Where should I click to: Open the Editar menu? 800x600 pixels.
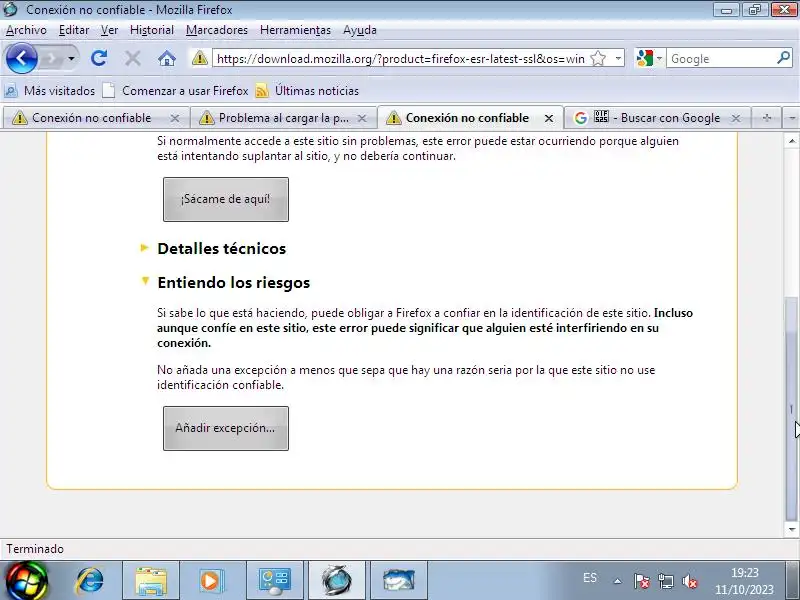coord(74,30)
